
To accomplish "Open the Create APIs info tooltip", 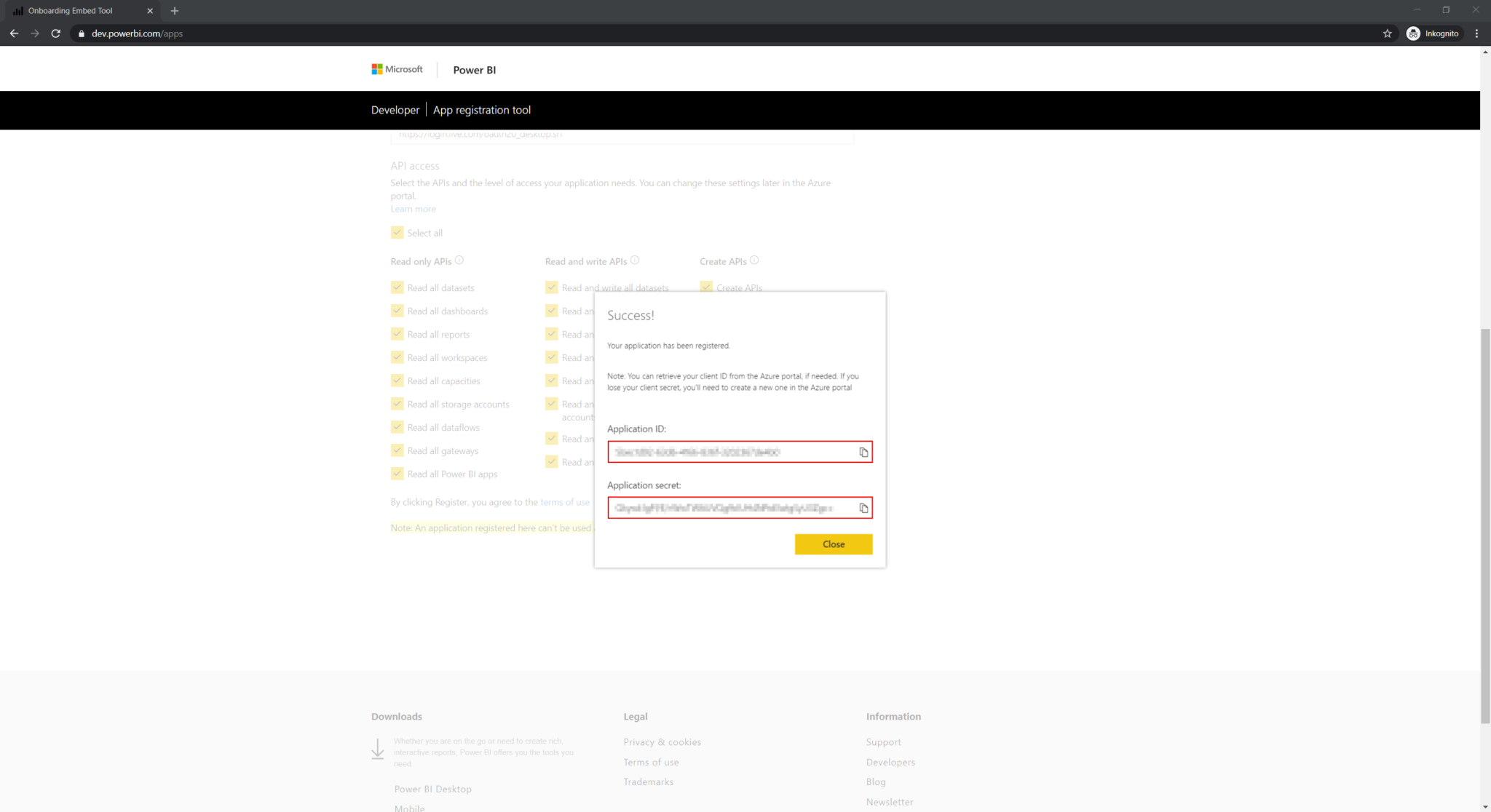I will click(755, 260).
